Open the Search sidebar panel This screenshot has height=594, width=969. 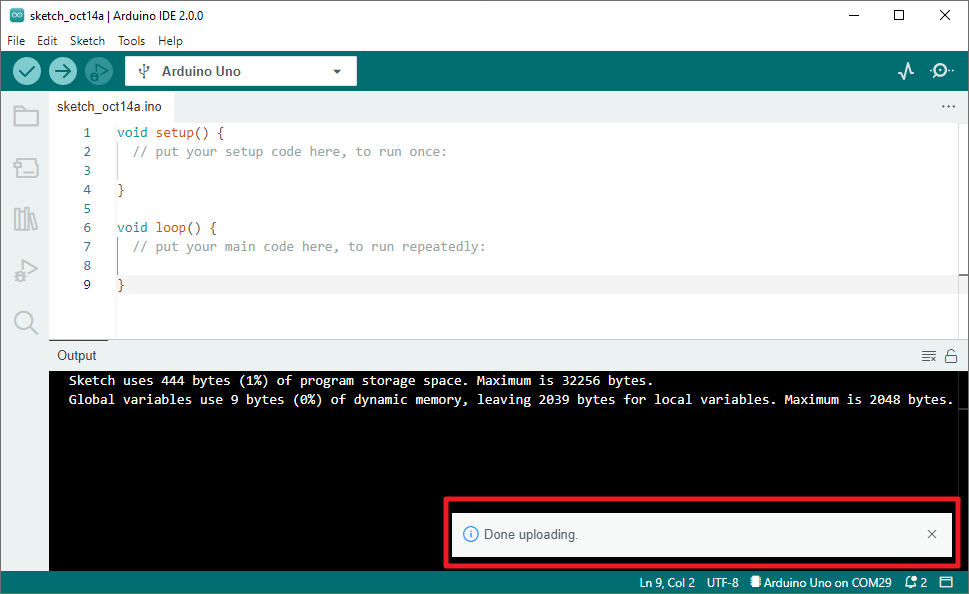tap(26, 322)
